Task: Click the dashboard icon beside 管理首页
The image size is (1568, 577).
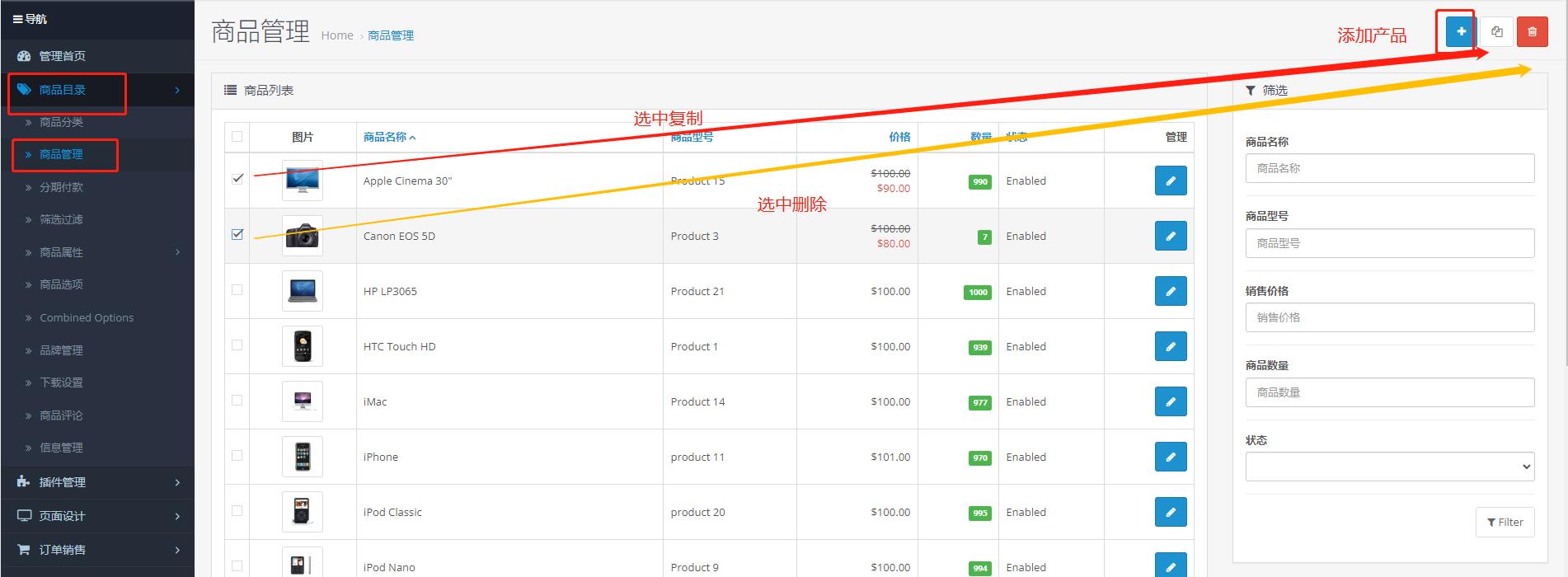Action: tap(24, 56)
